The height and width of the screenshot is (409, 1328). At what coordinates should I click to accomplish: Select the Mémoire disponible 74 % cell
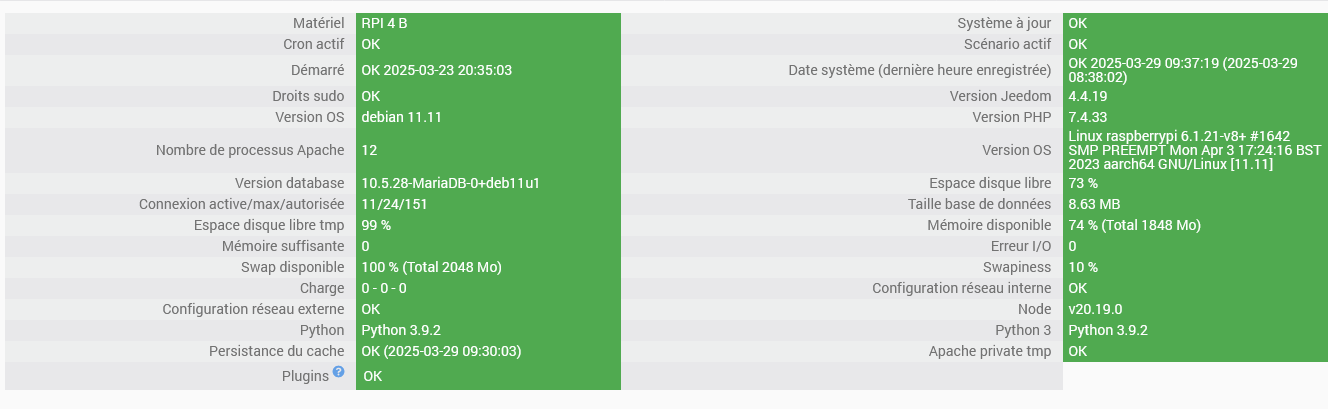point(1195,225)
